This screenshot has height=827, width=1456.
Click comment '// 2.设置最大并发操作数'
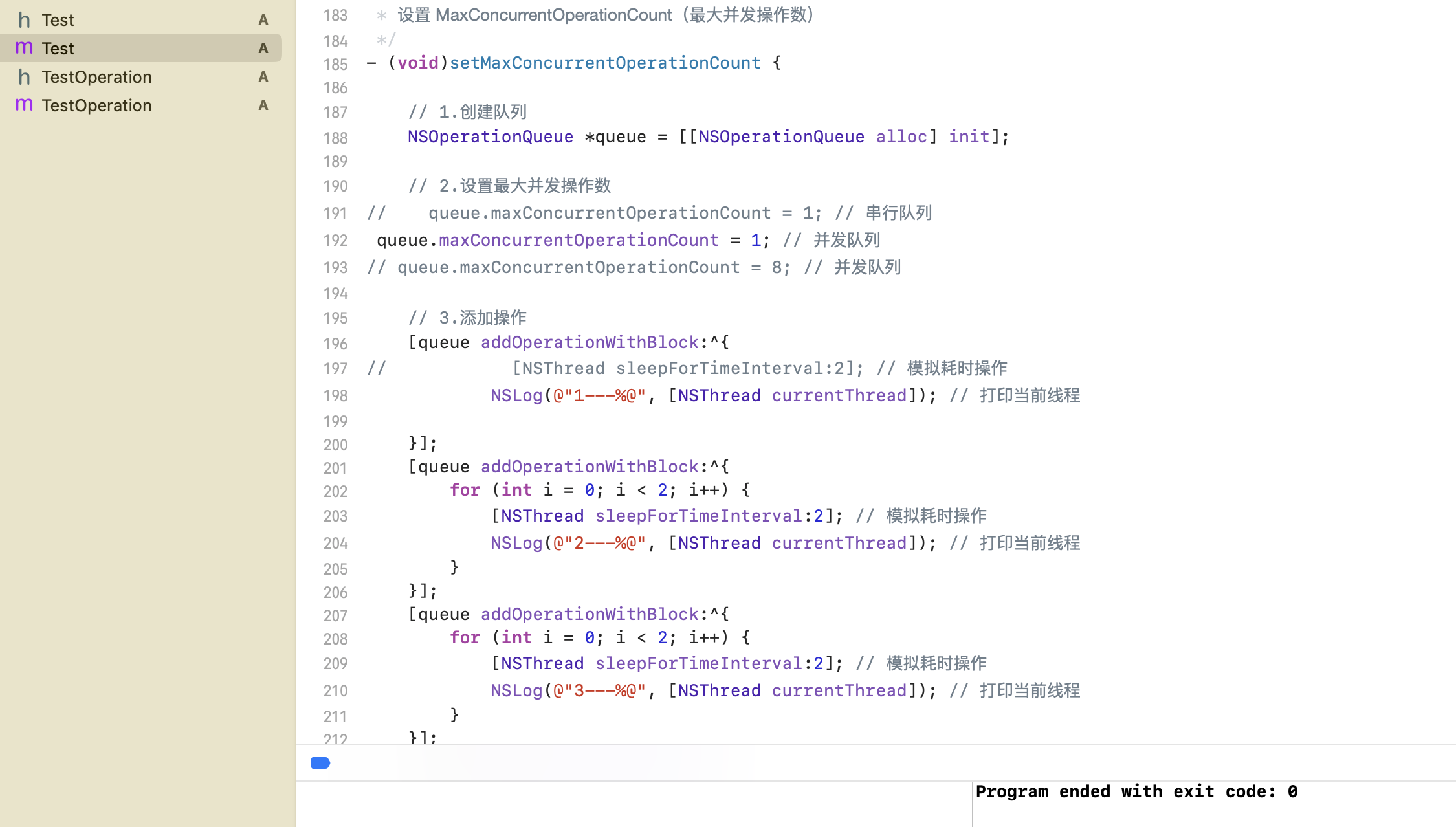pyautogui.click(x=509, y=186)
